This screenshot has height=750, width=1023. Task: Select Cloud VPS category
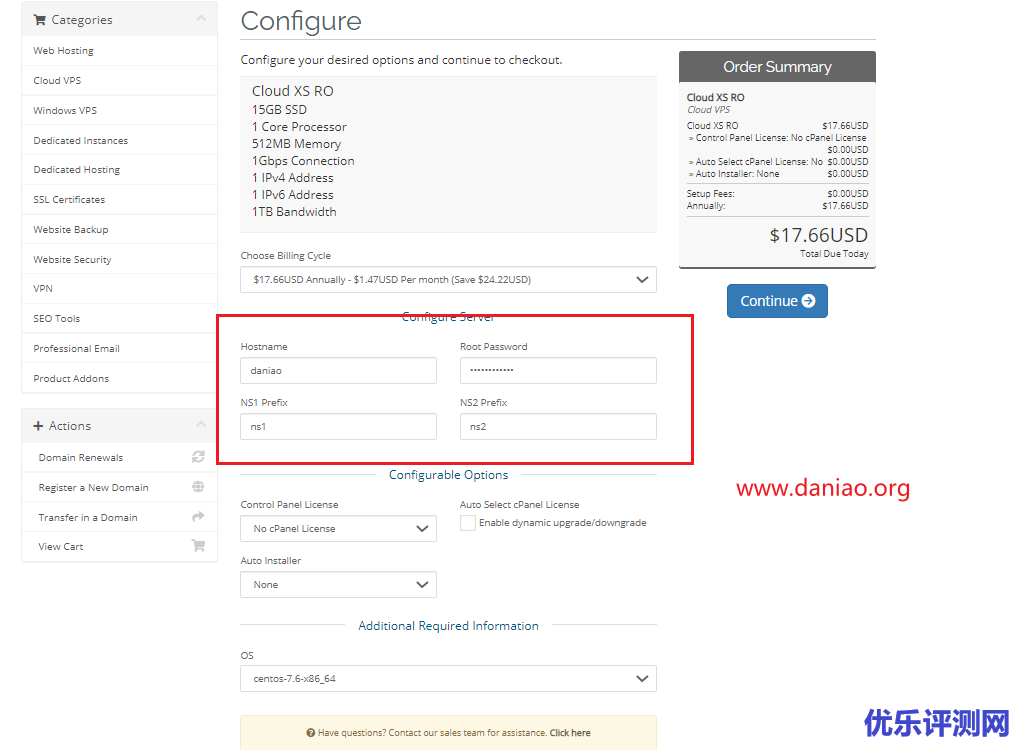click(58, 81)
